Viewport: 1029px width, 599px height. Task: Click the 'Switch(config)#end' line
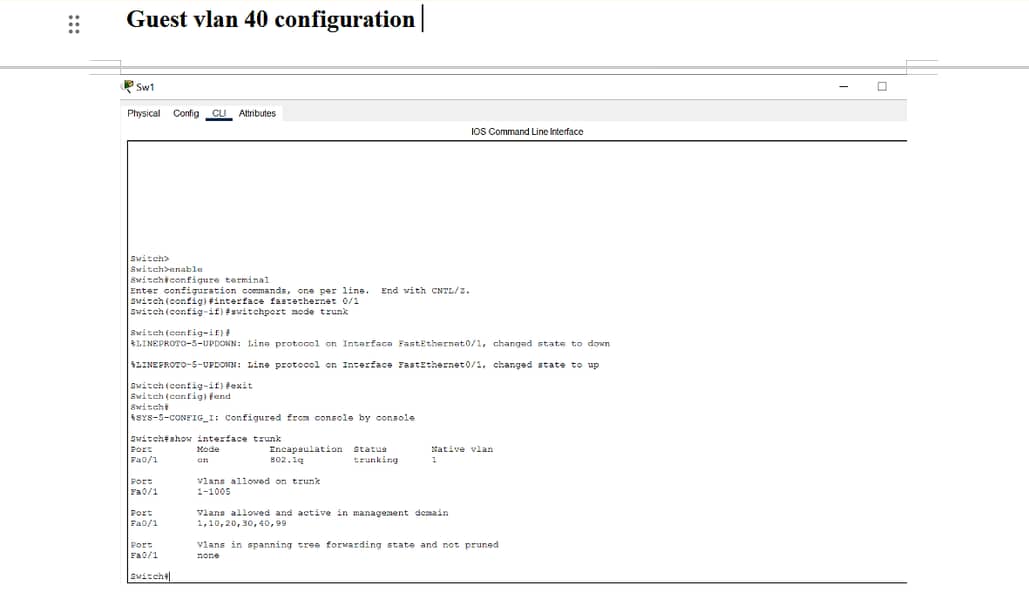point(180,396)
